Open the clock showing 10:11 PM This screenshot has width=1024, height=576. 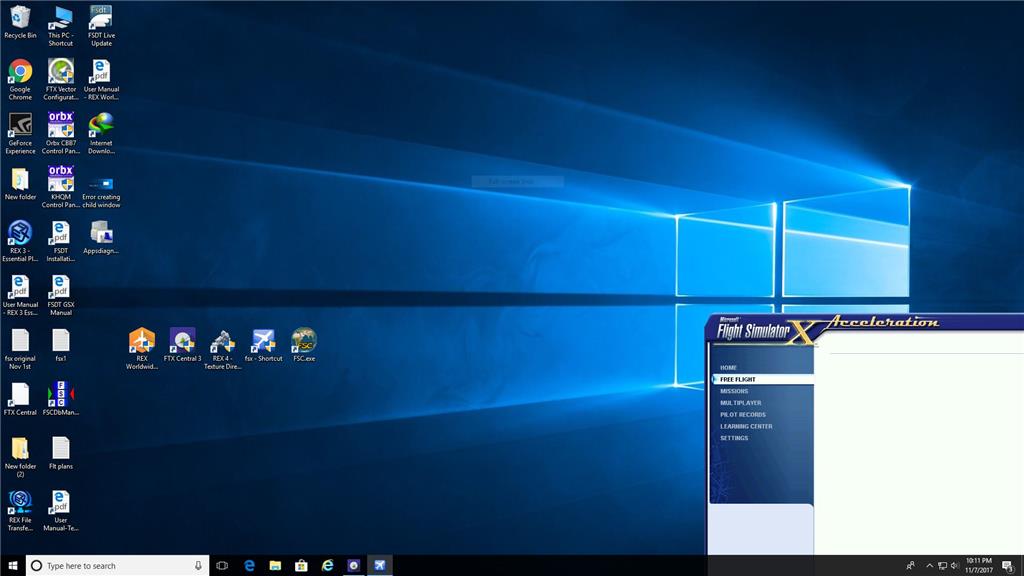979,566
